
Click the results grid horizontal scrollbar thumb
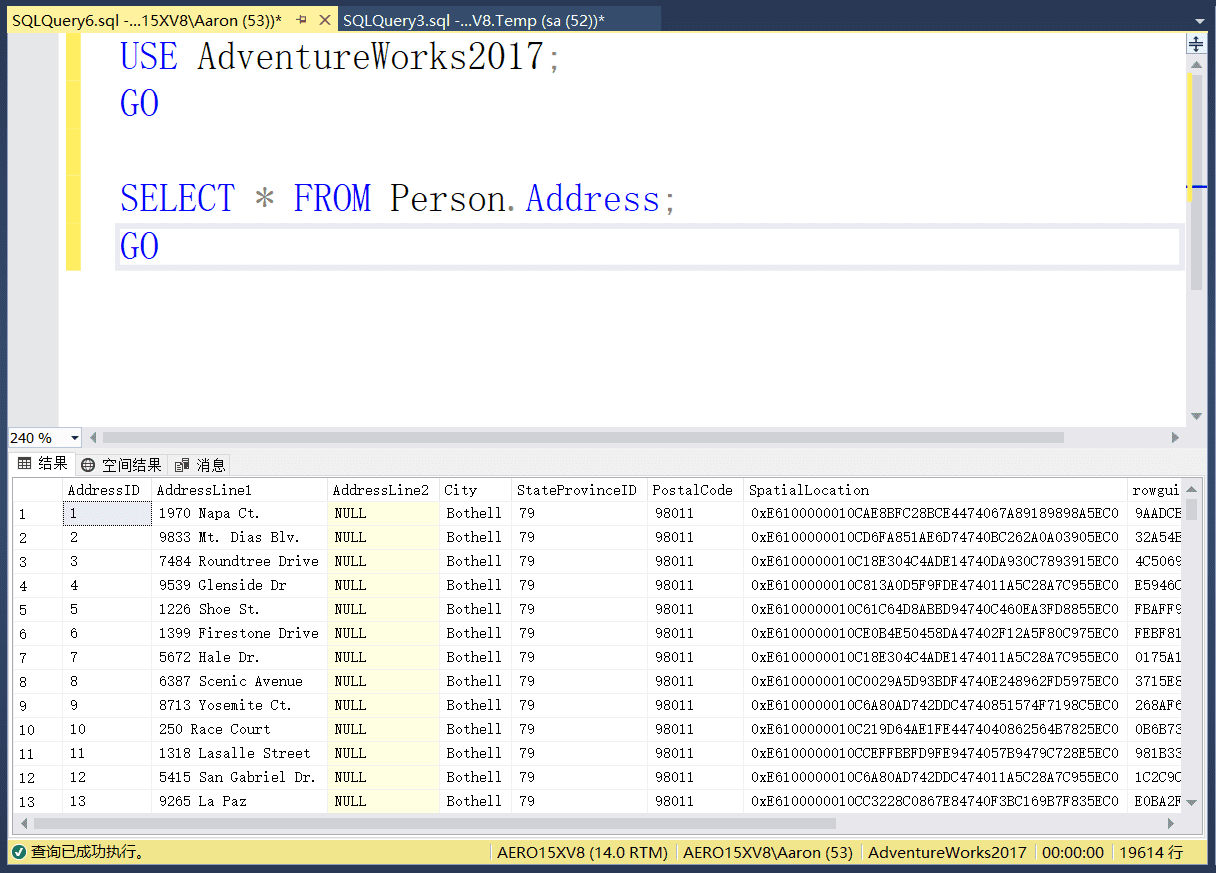coord(435,824)
